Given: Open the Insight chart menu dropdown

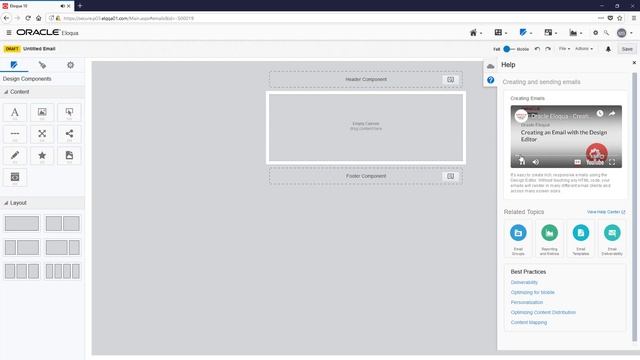Looking at the screenshot, I should coord(576,33).
